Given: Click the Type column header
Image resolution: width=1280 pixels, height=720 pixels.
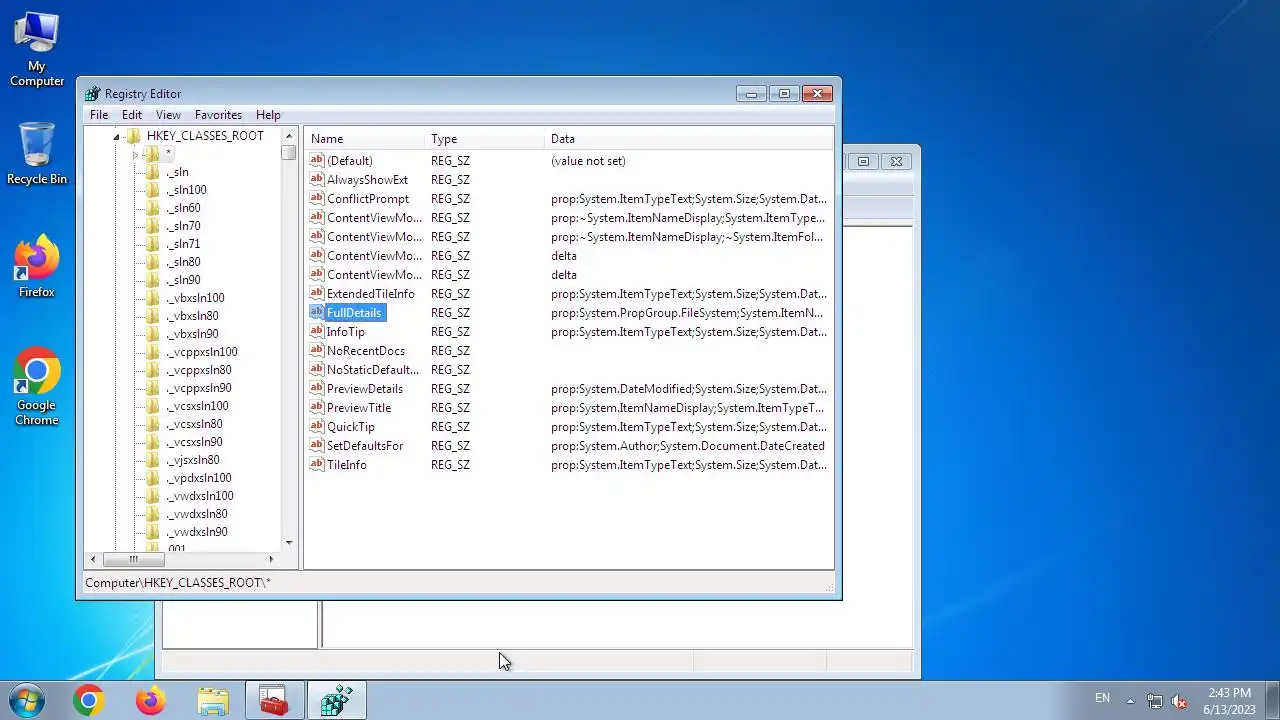Looking at the screenshot, I should pos(484,139).
